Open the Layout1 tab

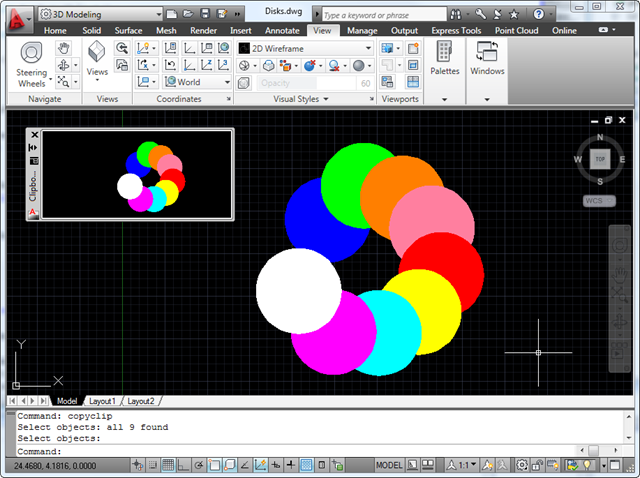point(102,401)
